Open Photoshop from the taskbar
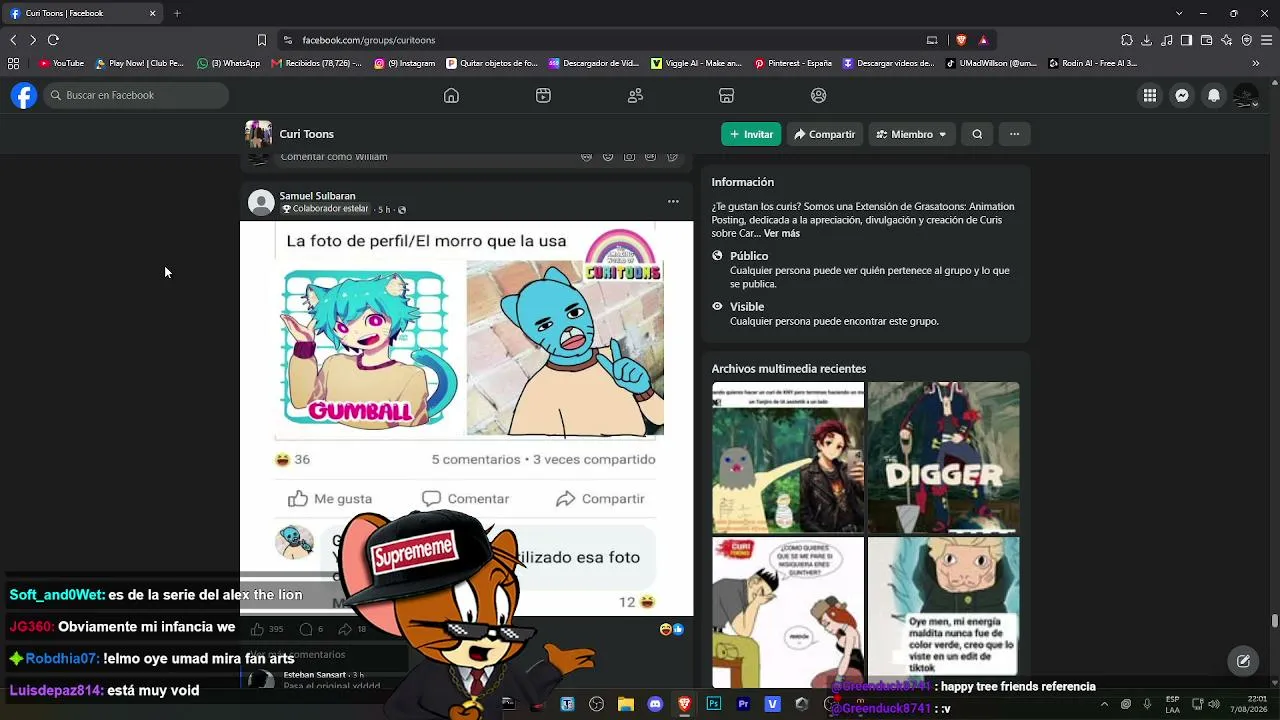 pyautogui.click(x=714, y=704)
